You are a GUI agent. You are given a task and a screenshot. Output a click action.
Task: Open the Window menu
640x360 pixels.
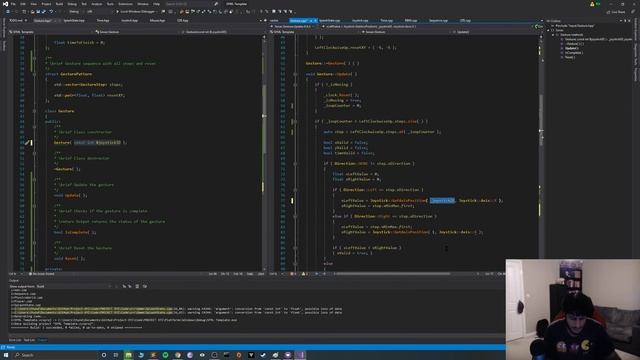click(x=143, y=4)
